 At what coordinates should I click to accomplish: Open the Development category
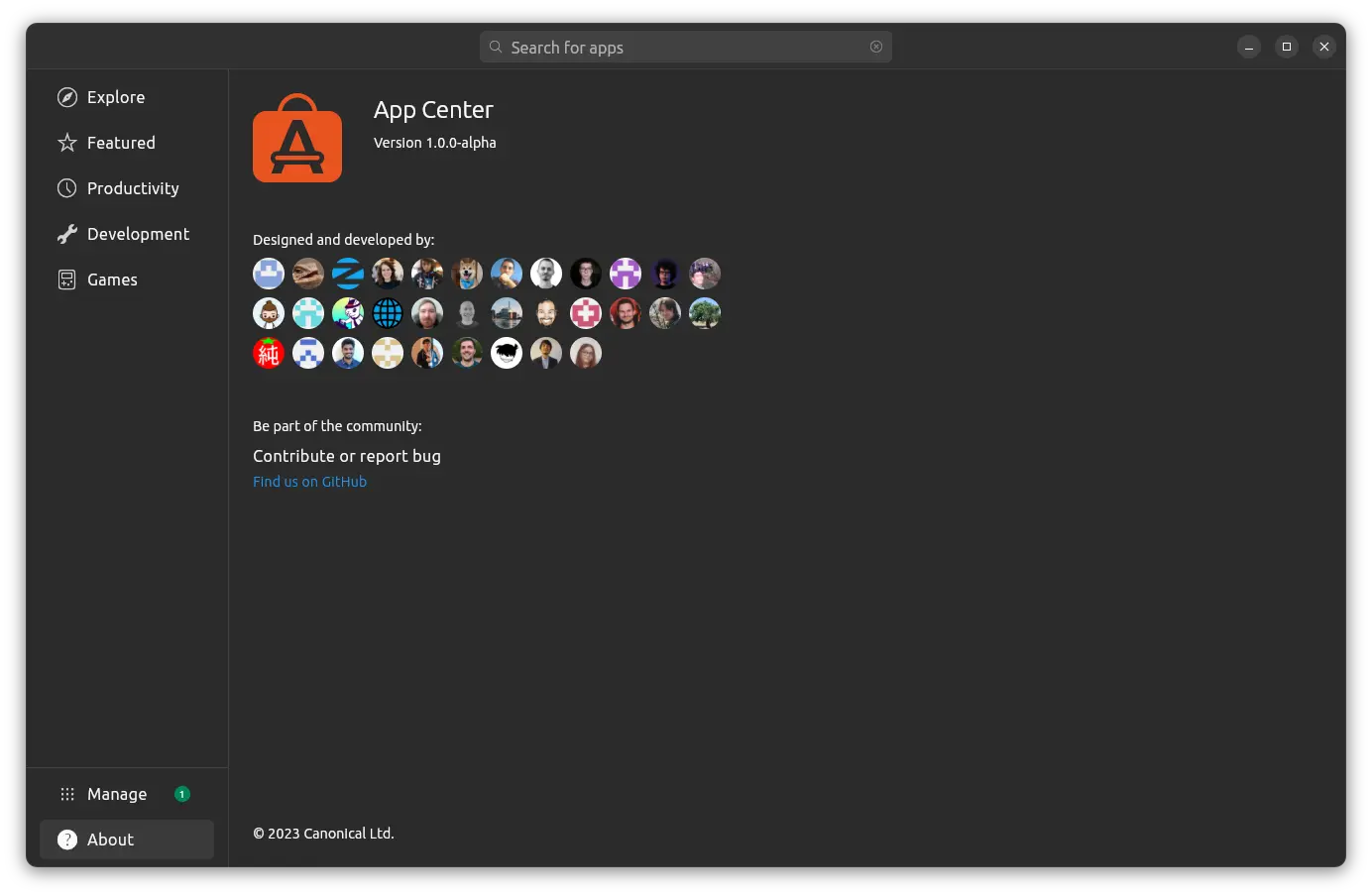coord(127,234)
